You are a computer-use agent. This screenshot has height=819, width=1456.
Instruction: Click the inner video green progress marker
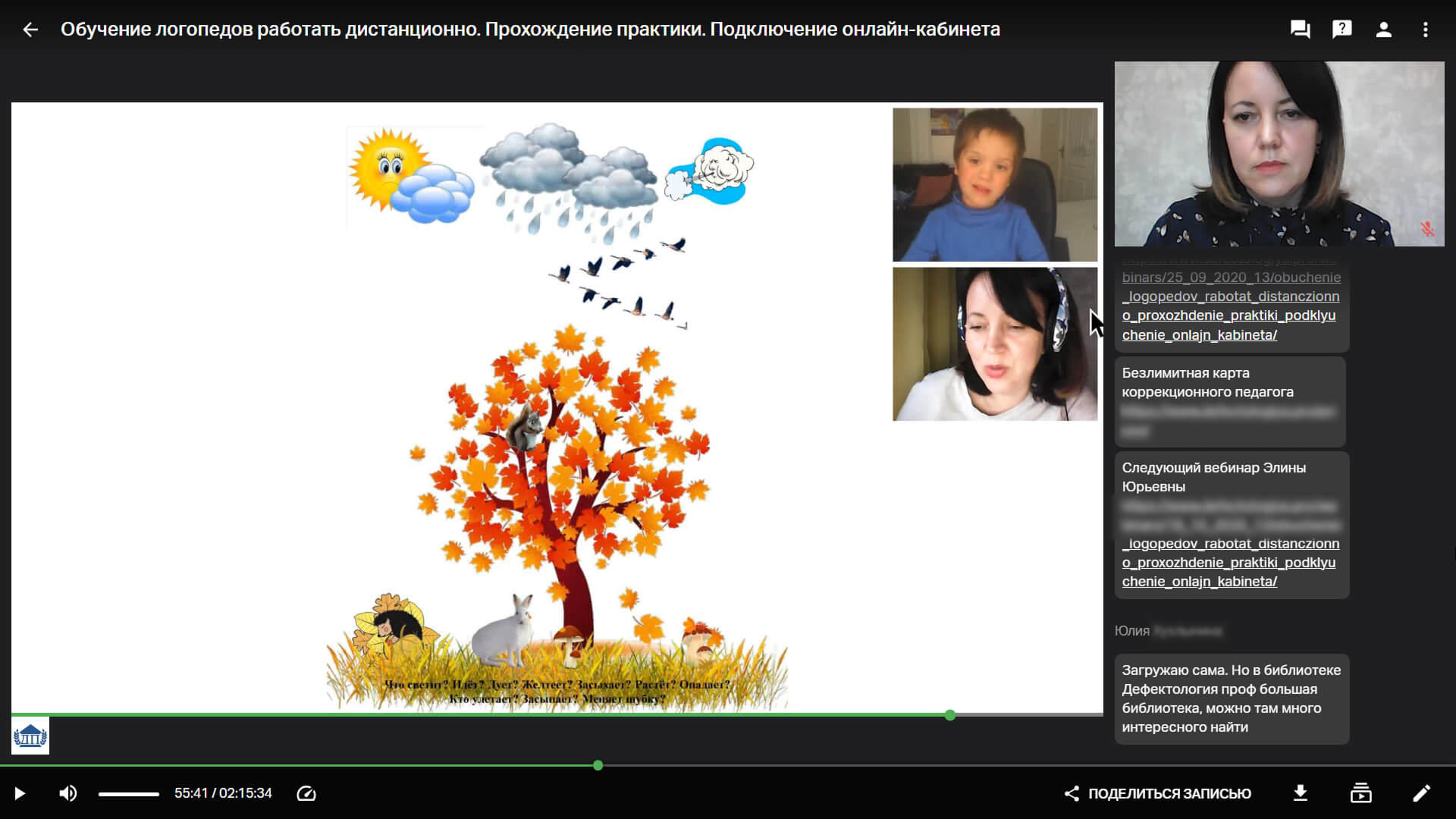pos(950,715)
